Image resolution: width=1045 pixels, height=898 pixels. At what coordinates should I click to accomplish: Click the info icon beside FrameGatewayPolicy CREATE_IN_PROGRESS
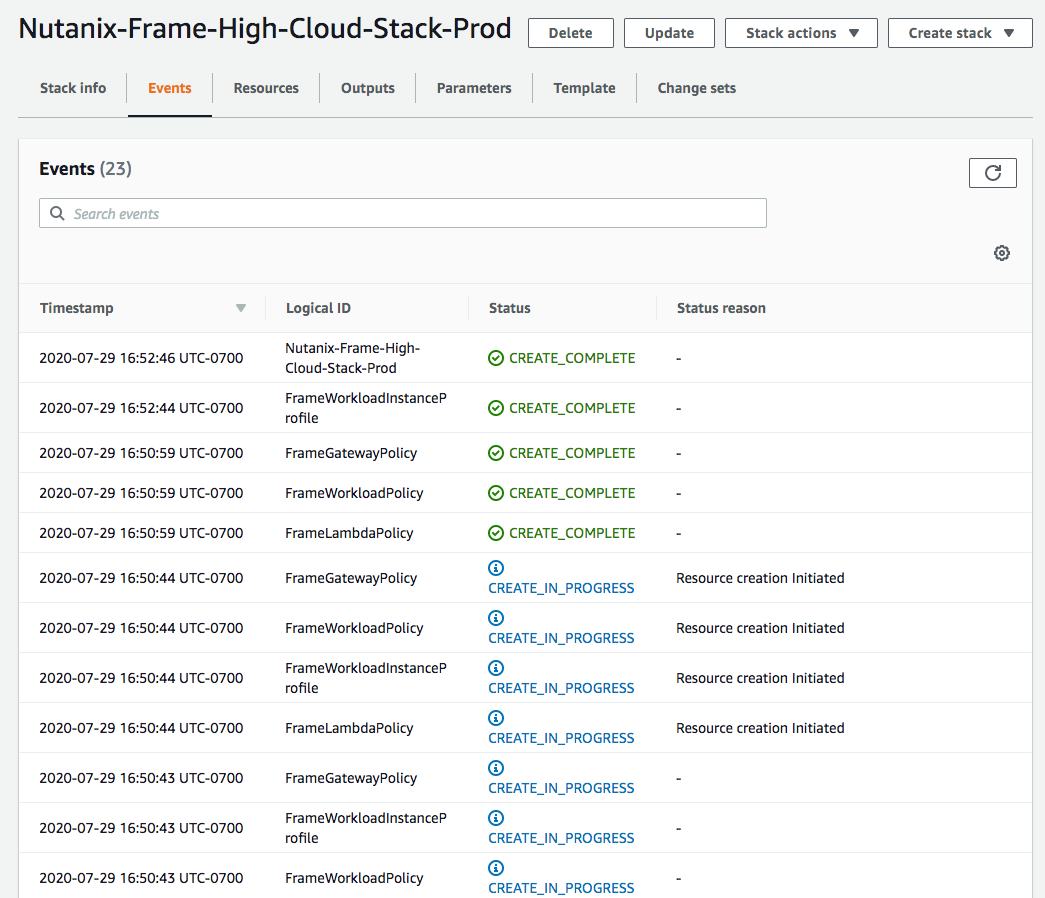(x=496, y=568)
